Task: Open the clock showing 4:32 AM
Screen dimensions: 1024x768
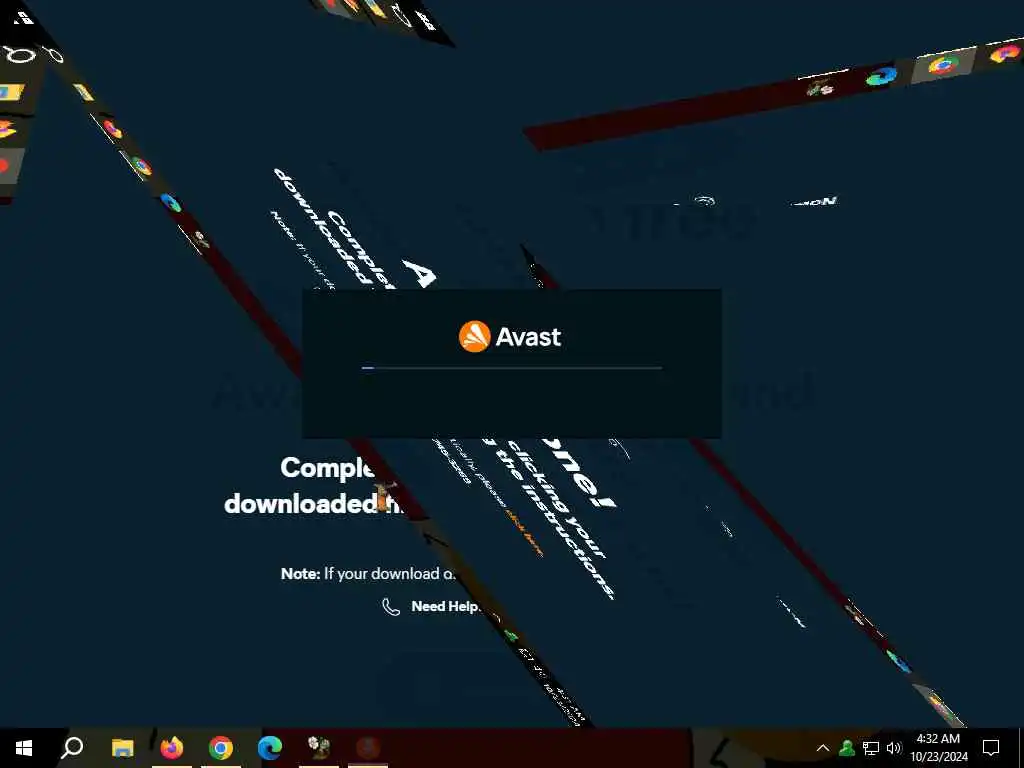Action: 938,748
